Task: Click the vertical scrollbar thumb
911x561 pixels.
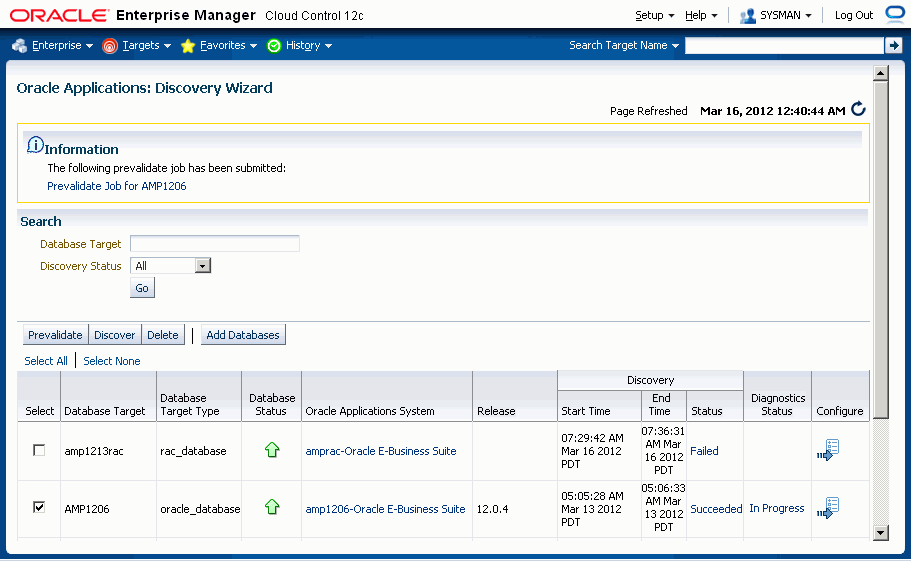Action: (881, 250)
